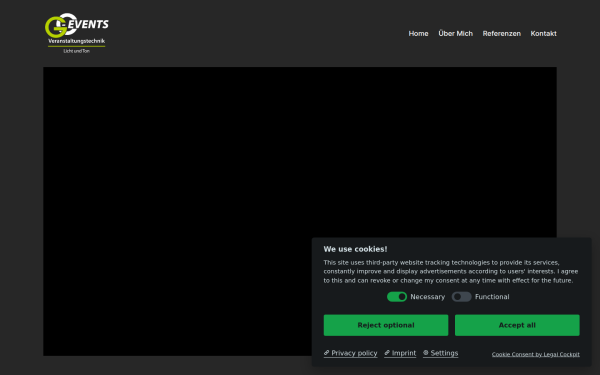This screenshot has height=375, width=600.
Task: Click the 'Functional' label text
Action: click(x=492, y=297)
